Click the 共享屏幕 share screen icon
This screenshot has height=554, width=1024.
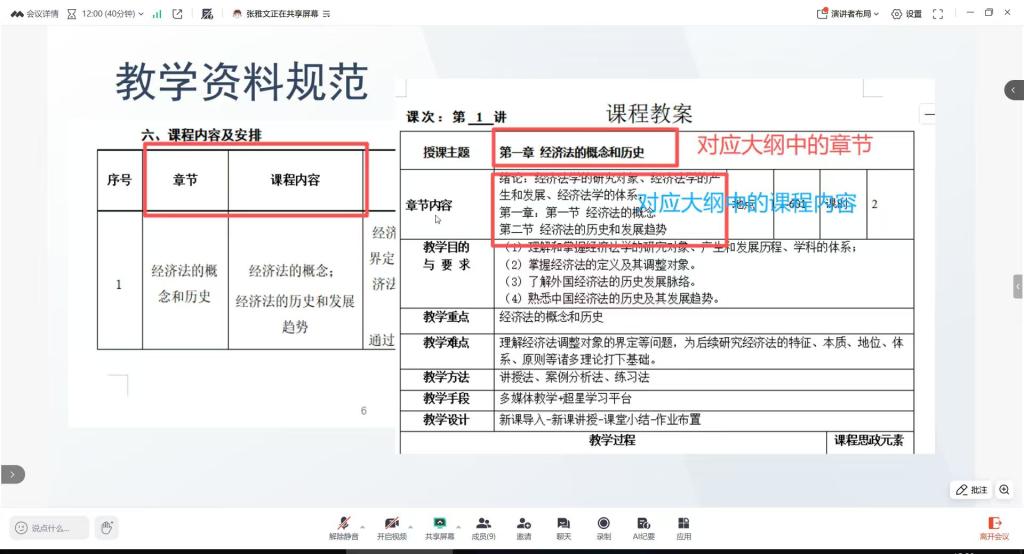click(x=439, y=526)
